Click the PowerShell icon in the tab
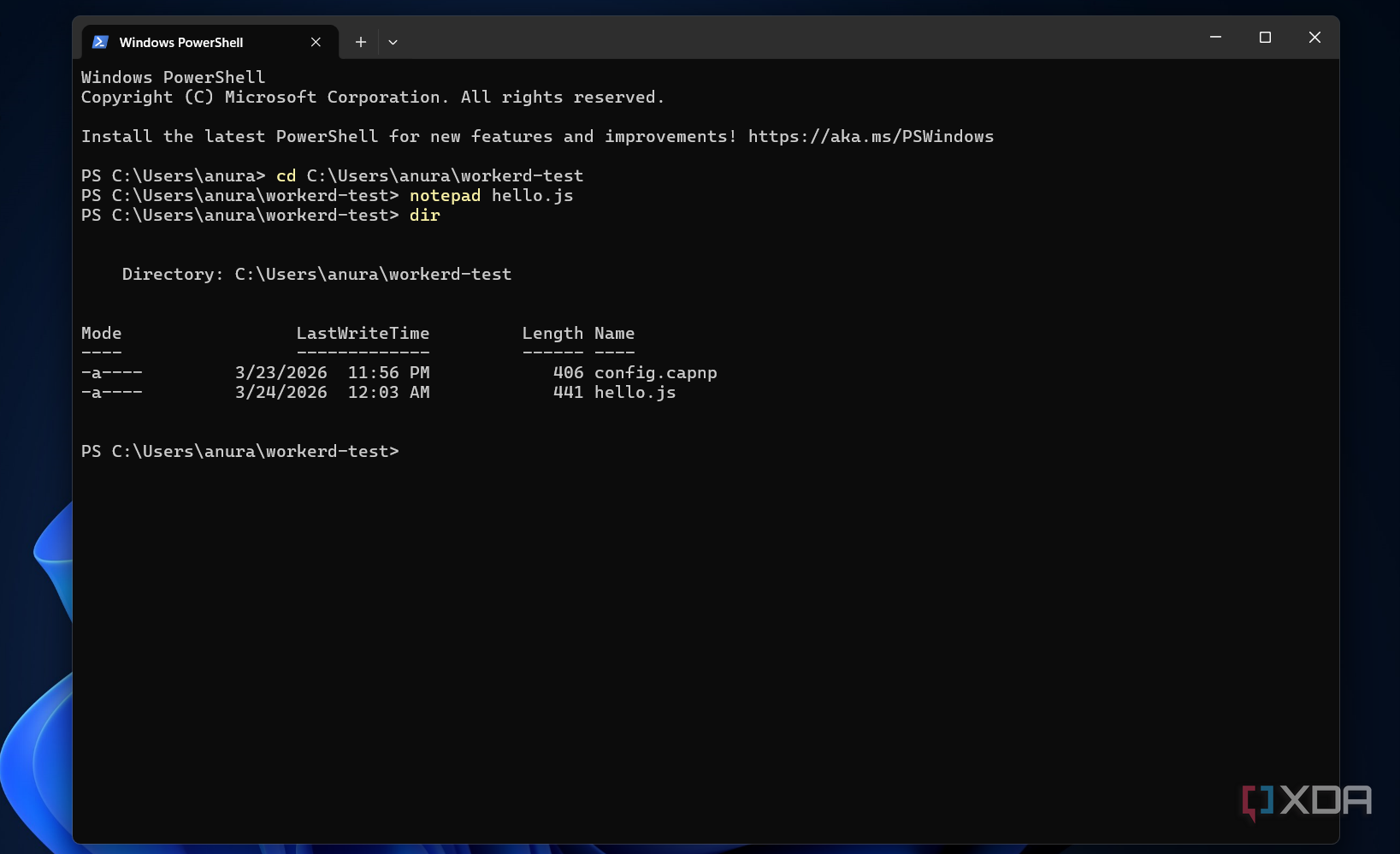This screenshot has height=854, width=1400. point(100,42)
